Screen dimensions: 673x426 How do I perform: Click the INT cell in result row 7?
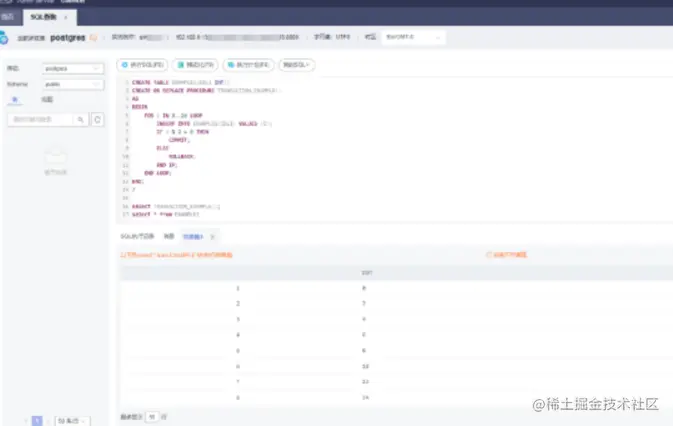(x=365, y=382)
